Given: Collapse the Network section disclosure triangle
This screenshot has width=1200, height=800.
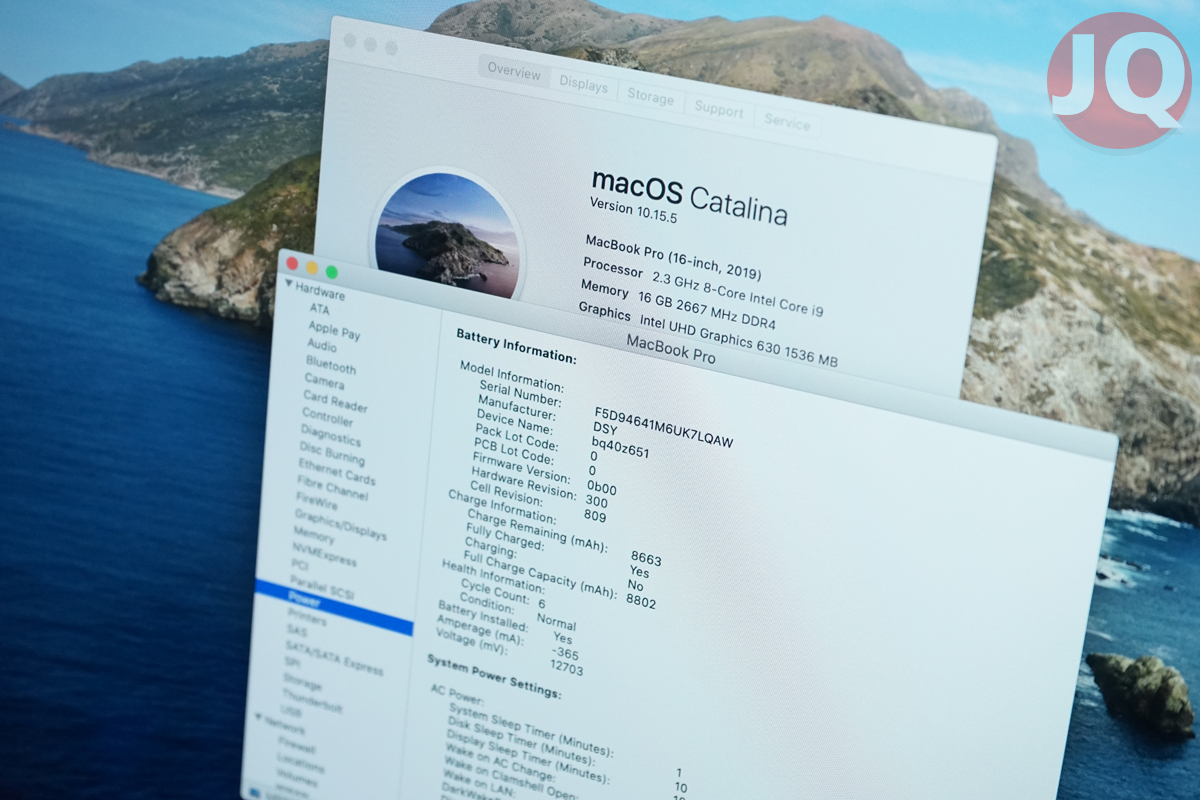Looking at the screenshot, I should point(258,717).
